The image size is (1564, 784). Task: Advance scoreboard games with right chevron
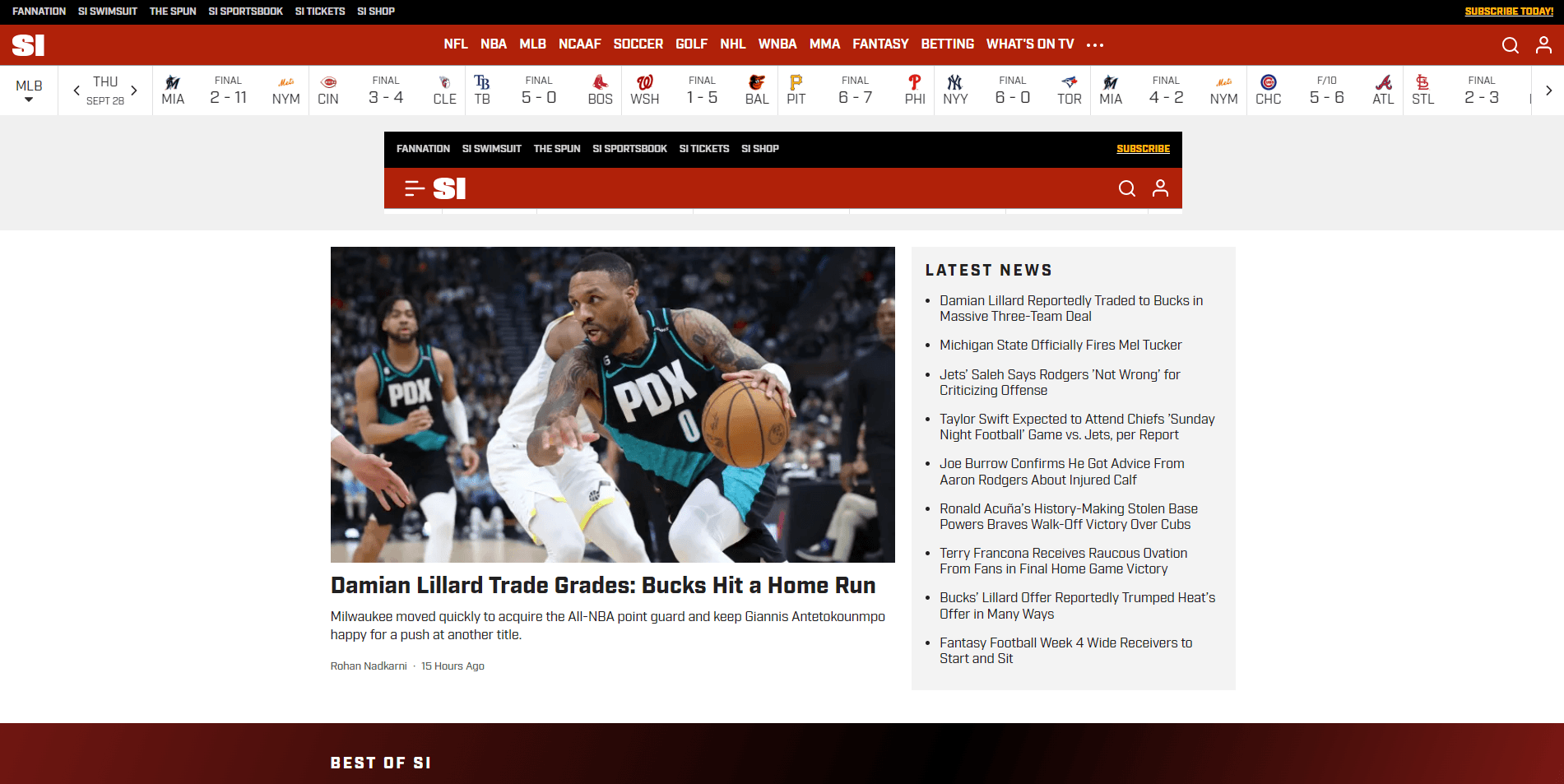tap(1548, 90)
